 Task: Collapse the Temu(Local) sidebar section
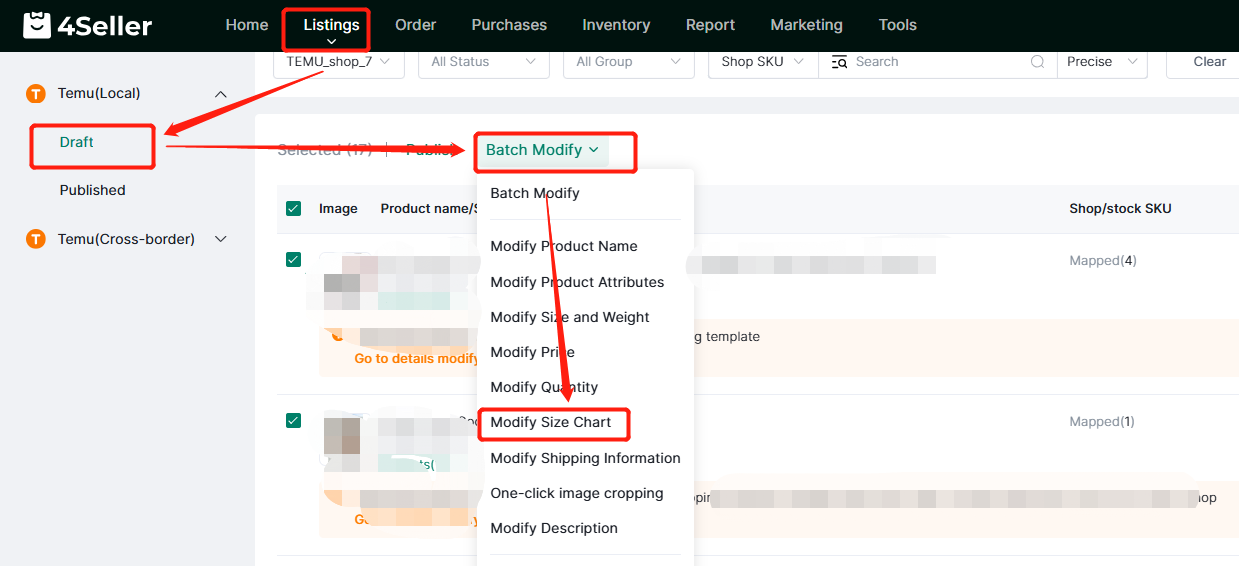(221, 94)
